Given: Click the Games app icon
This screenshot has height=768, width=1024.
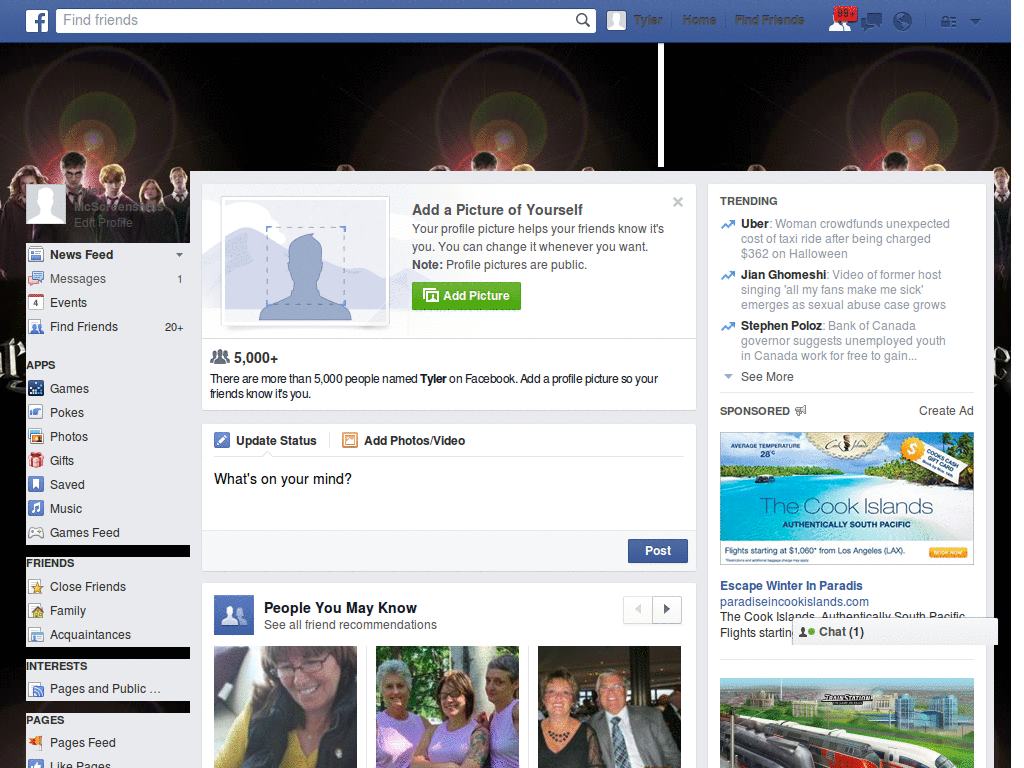Looking at the screenshot, I should coord(37,389).
